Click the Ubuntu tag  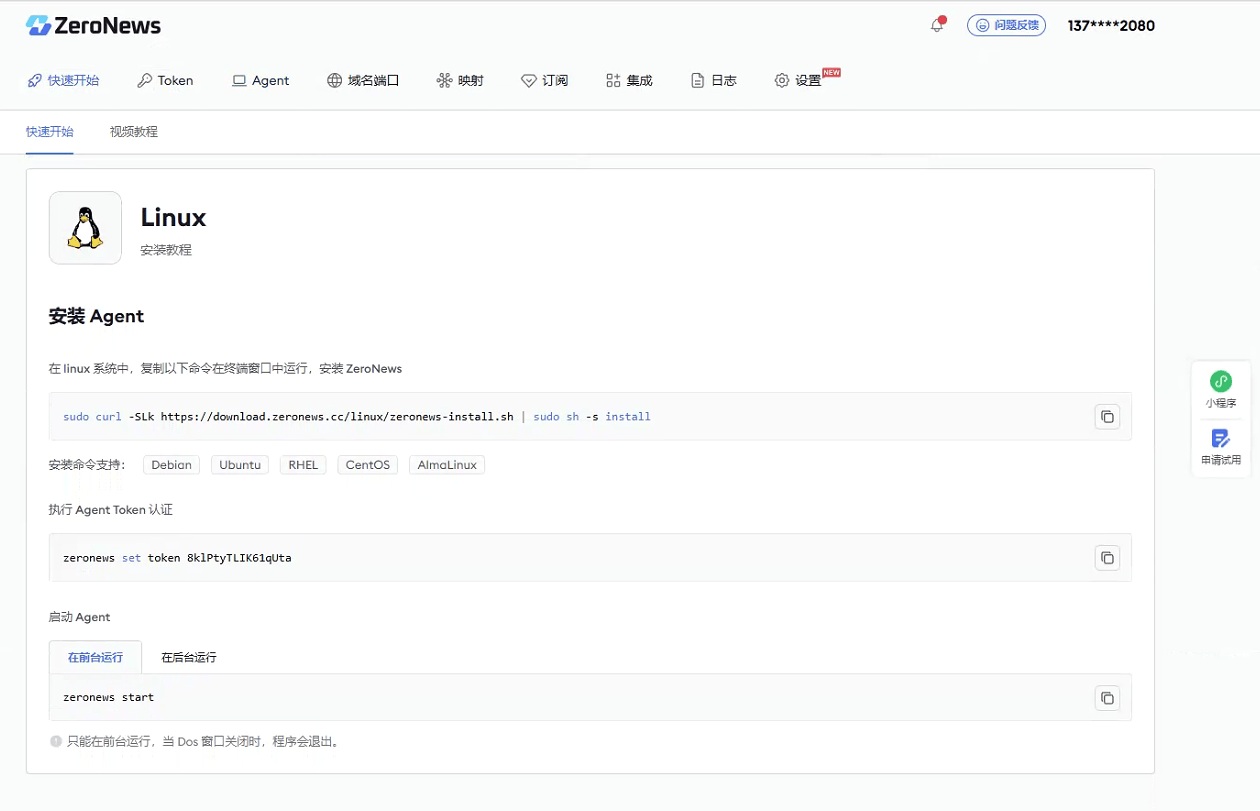pyautogui.click(x=240, y=465)
